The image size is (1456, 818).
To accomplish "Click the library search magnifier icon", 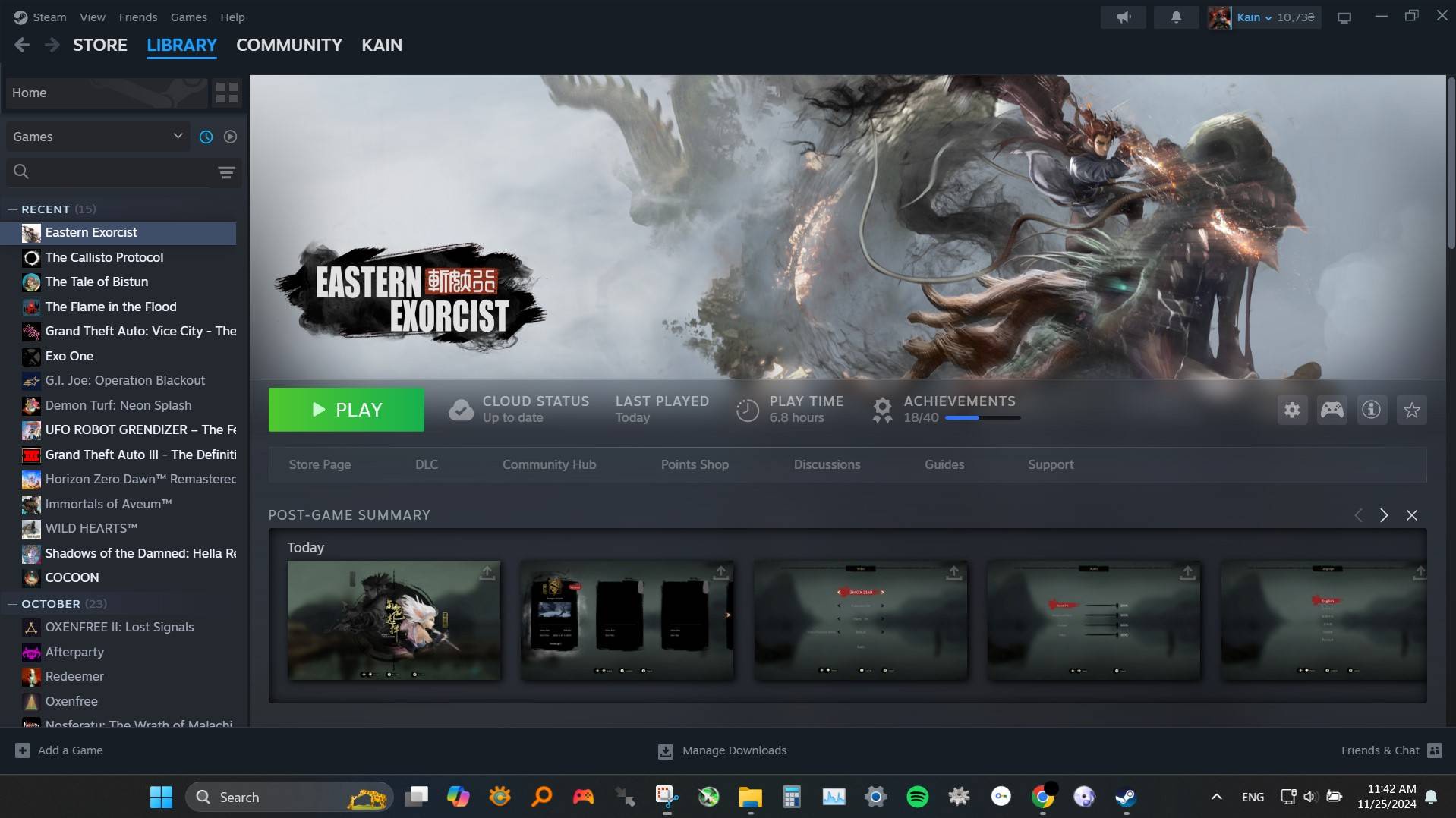I will pos(21,172).
